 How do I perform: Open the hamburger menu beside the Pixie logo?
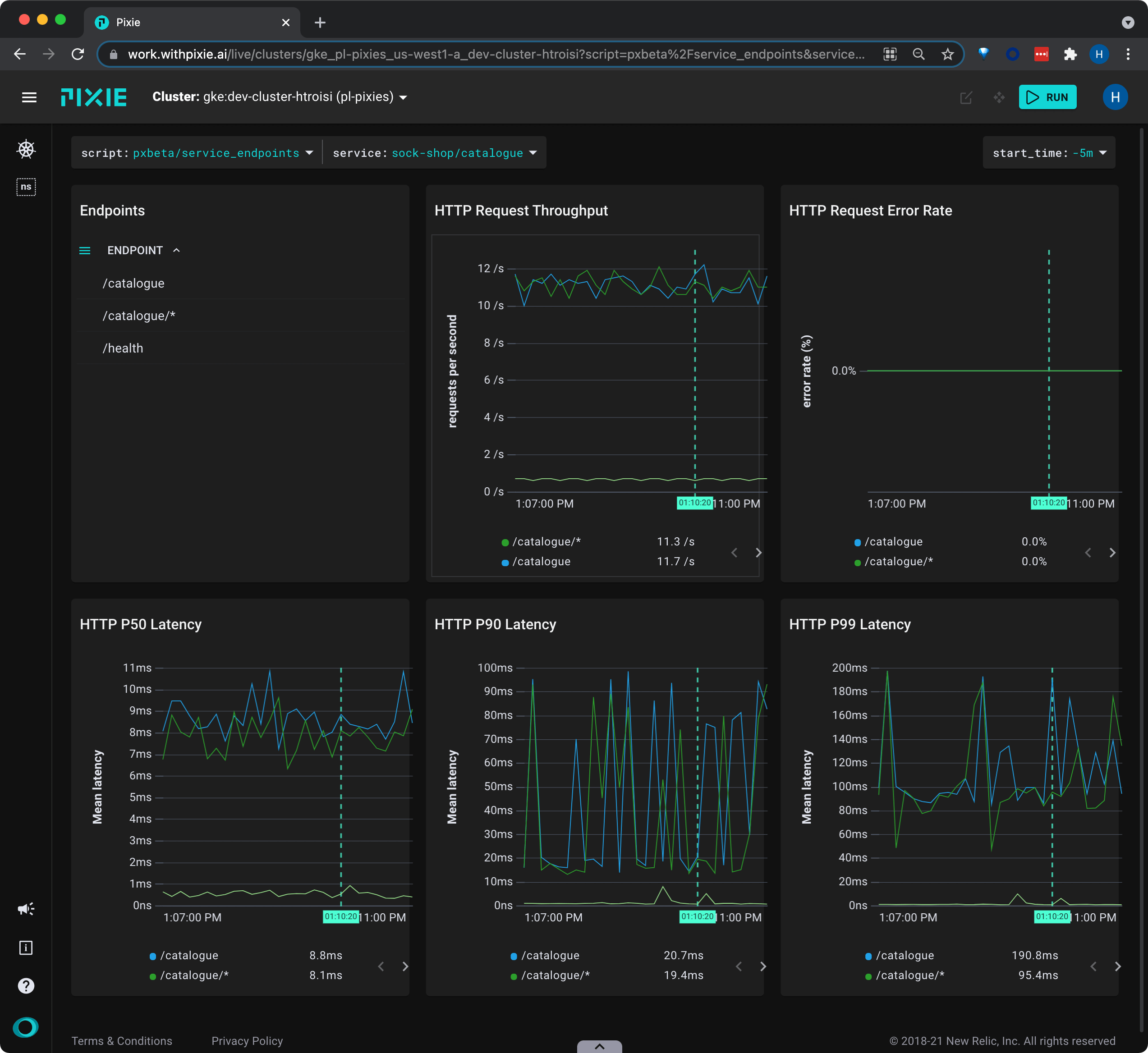29,97
